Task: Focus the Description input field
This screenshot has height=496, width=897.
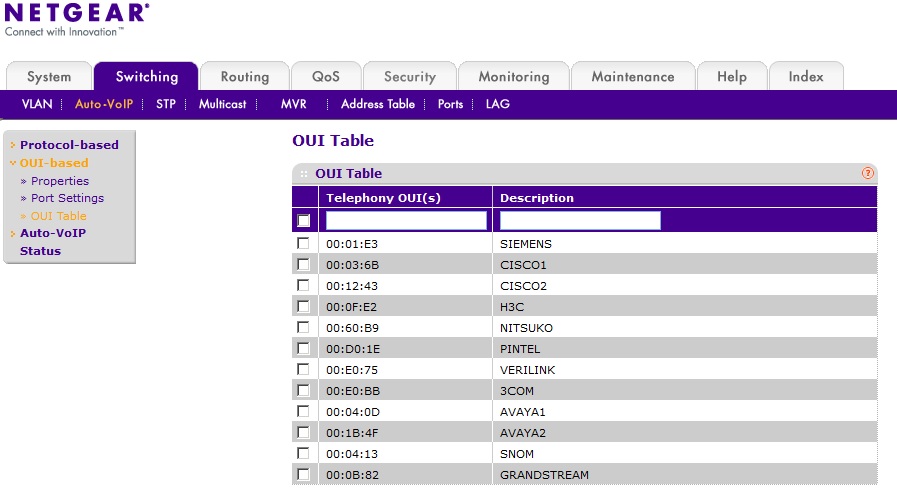Action: 580,220
